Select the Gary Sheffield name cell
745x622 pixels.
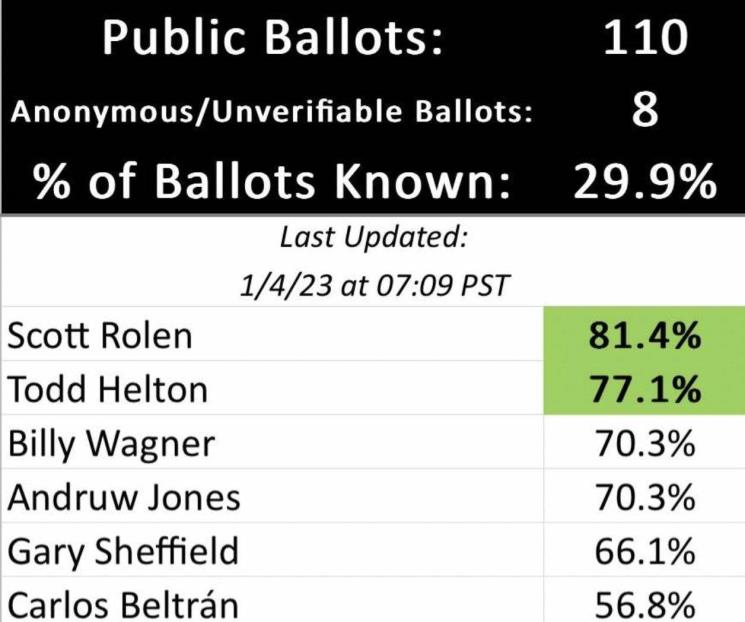(x=123, y=551)
